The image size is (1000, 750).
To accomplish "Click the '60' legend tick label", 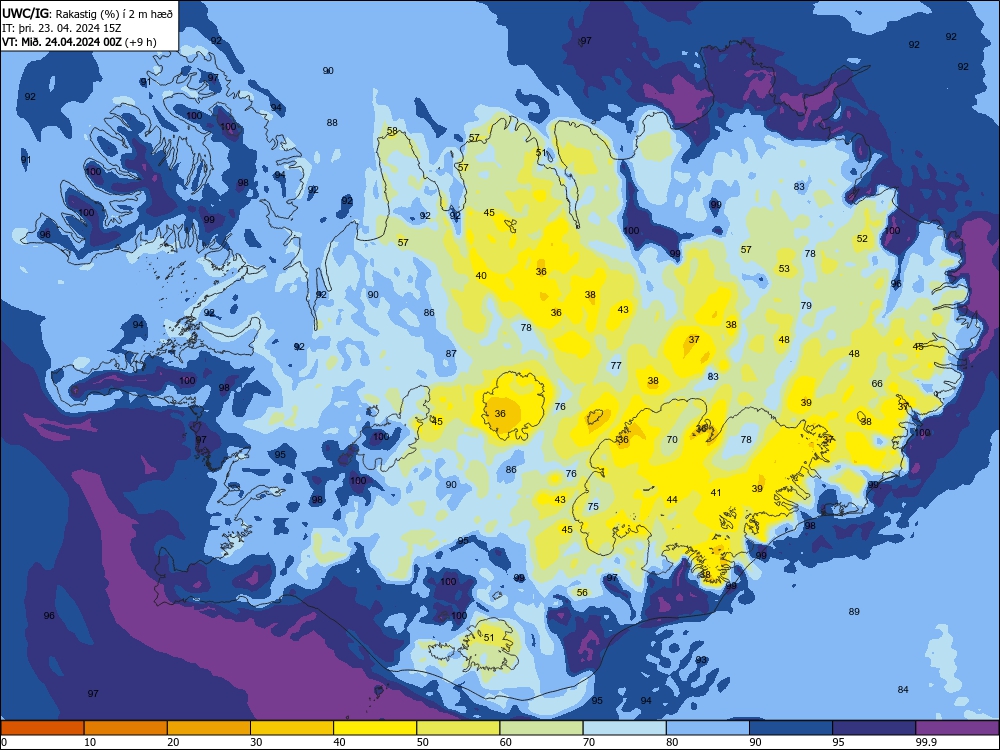I will tap(506, 742).
